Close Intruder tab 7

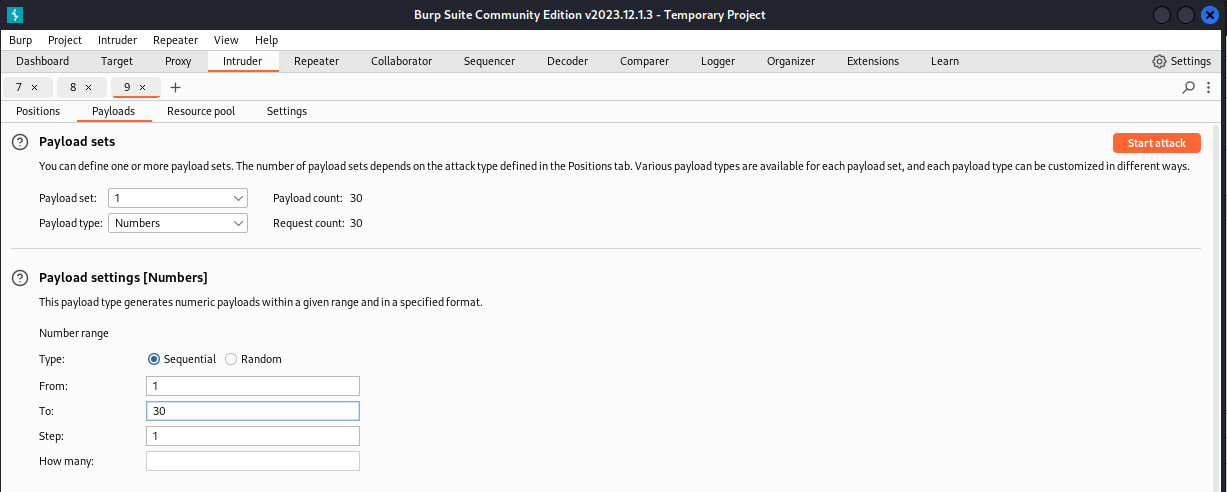34,88
